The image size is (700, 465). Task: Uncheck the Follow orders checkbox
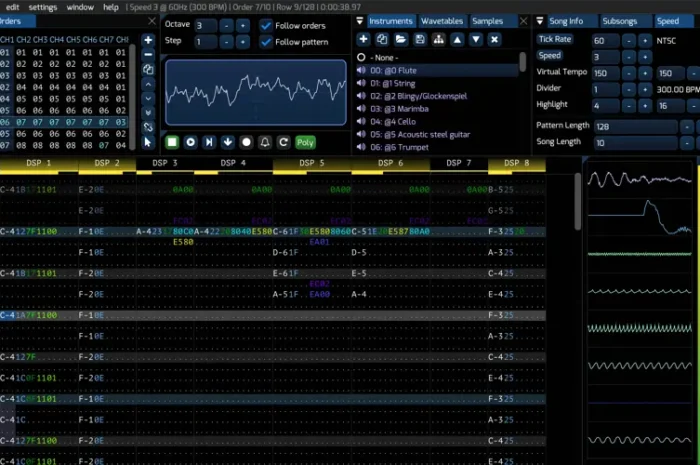coord(266,25)
